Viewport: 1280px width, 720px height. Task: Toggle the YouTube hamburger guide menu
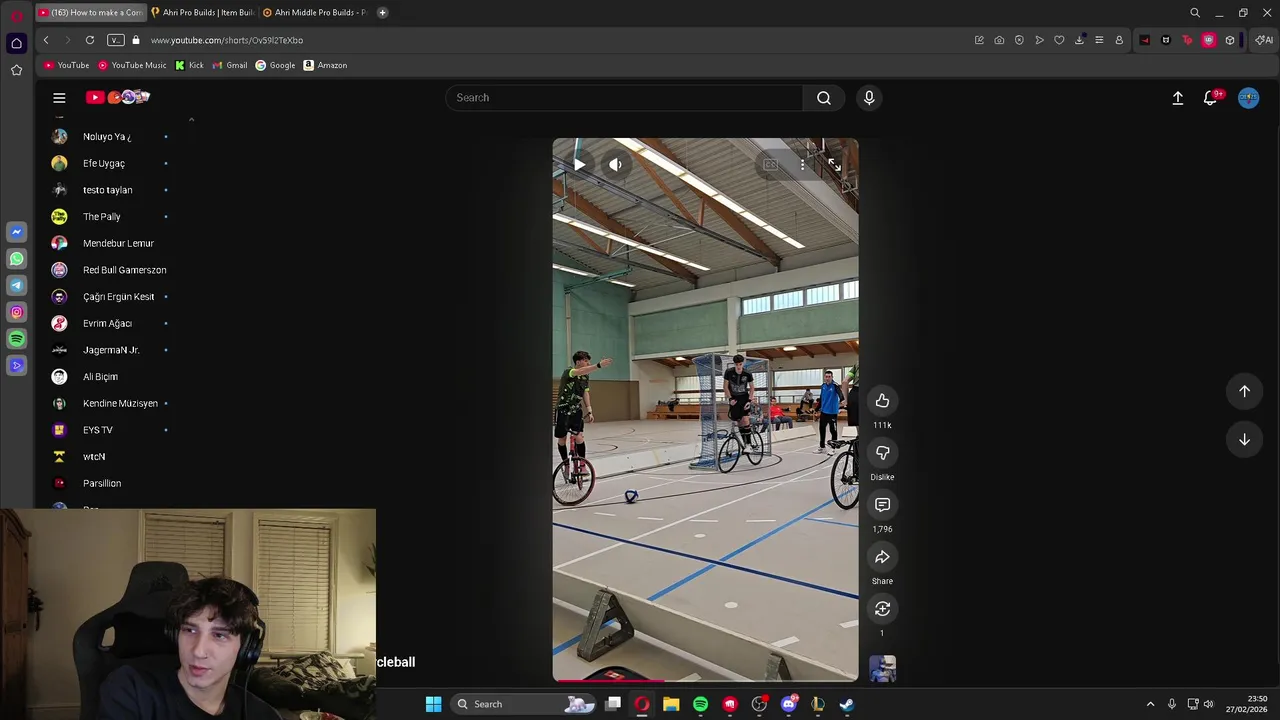[59, 97]
